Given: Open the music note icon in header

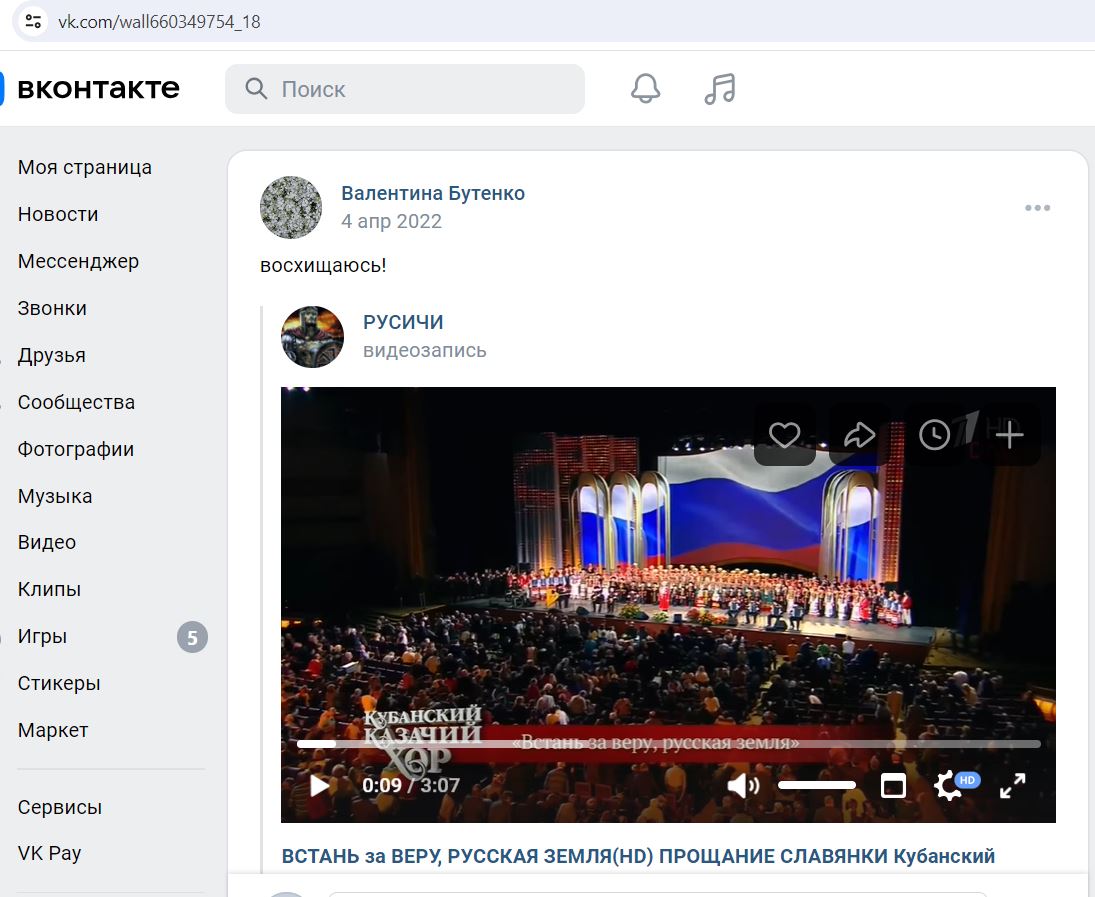Looking at the screenshot, I should 720,89.
